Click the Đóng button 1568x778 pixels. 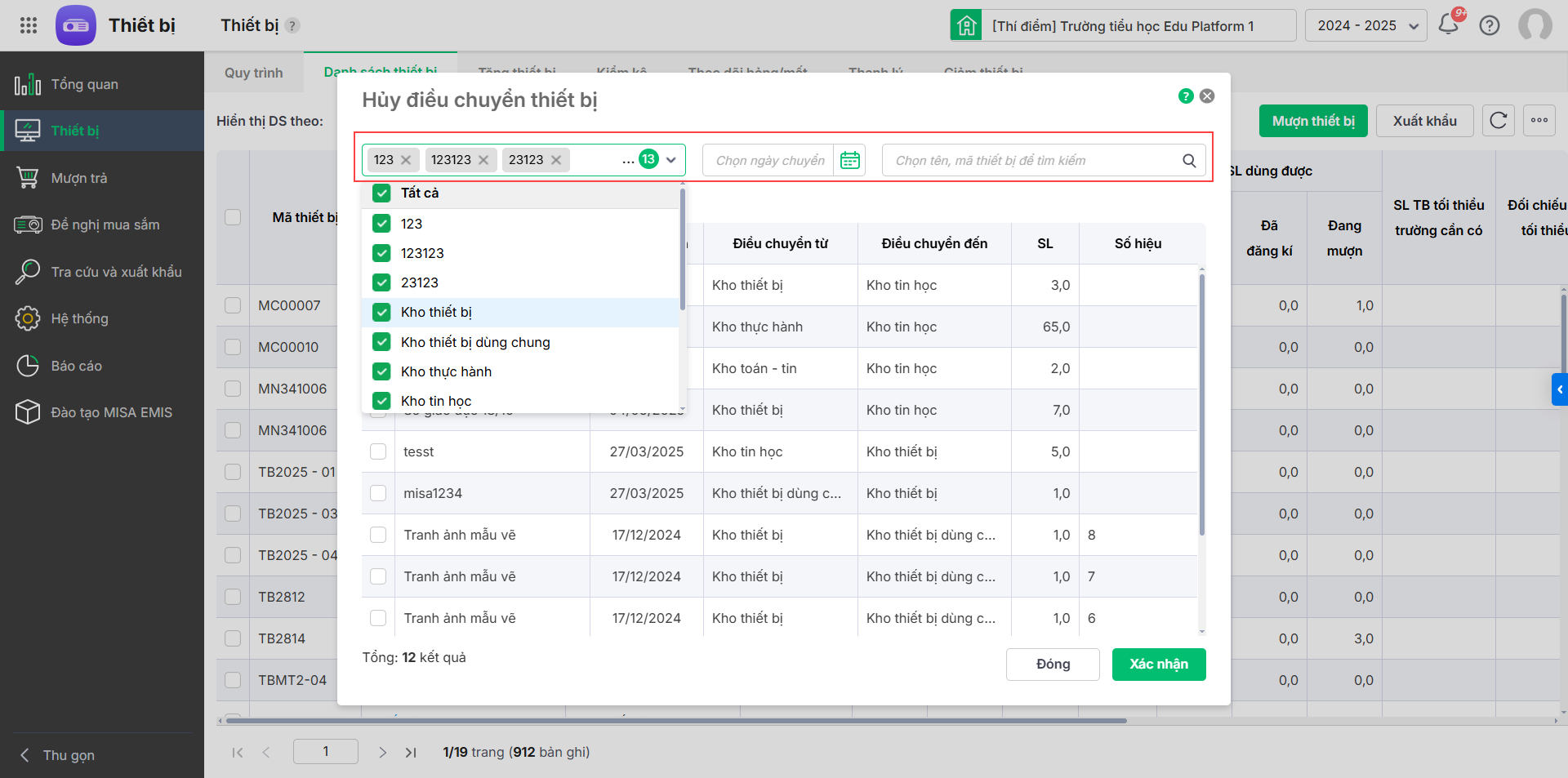1053,665
